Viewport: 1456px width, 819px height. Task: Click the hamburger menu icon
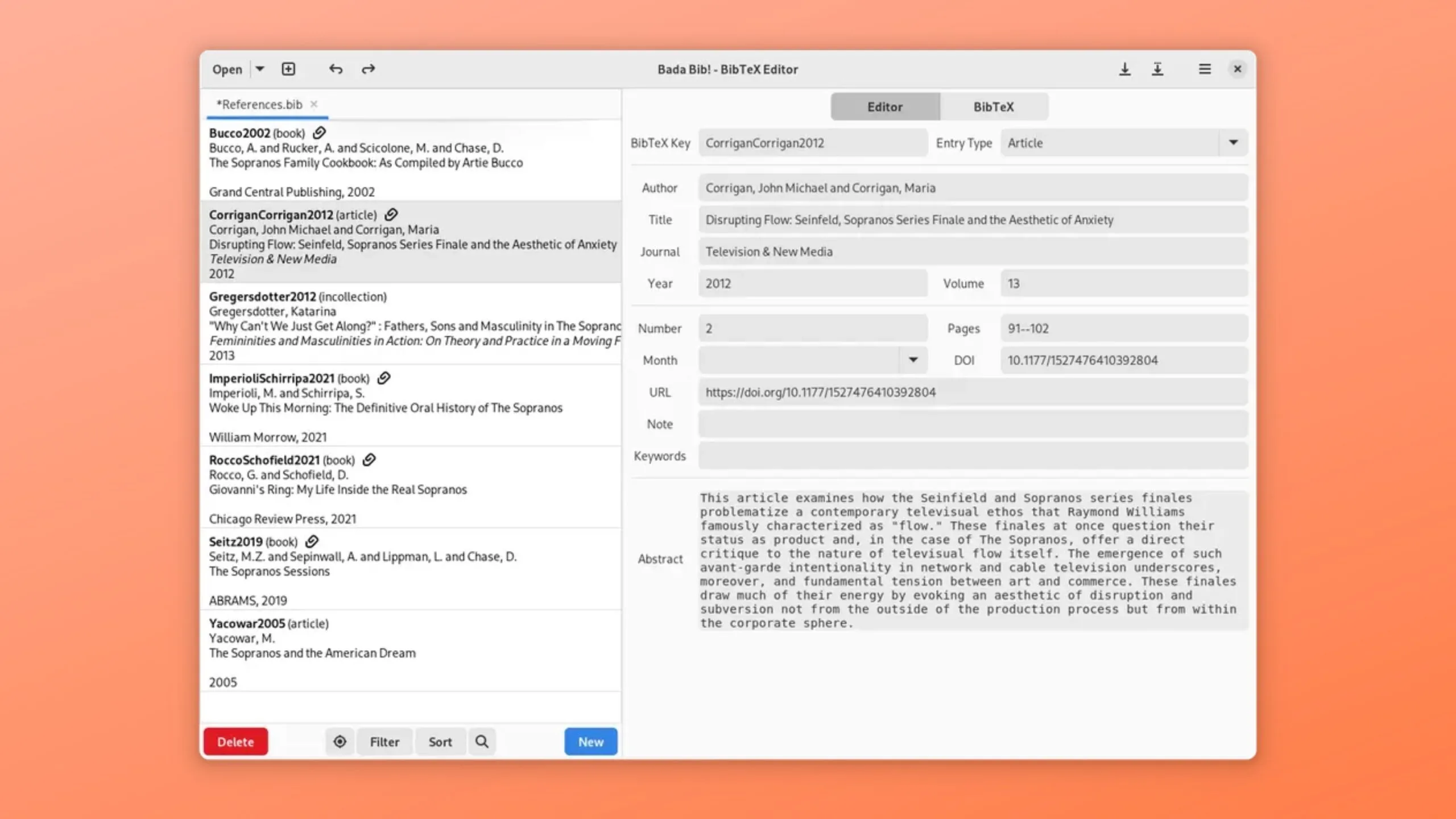(x=1204, y=68)
